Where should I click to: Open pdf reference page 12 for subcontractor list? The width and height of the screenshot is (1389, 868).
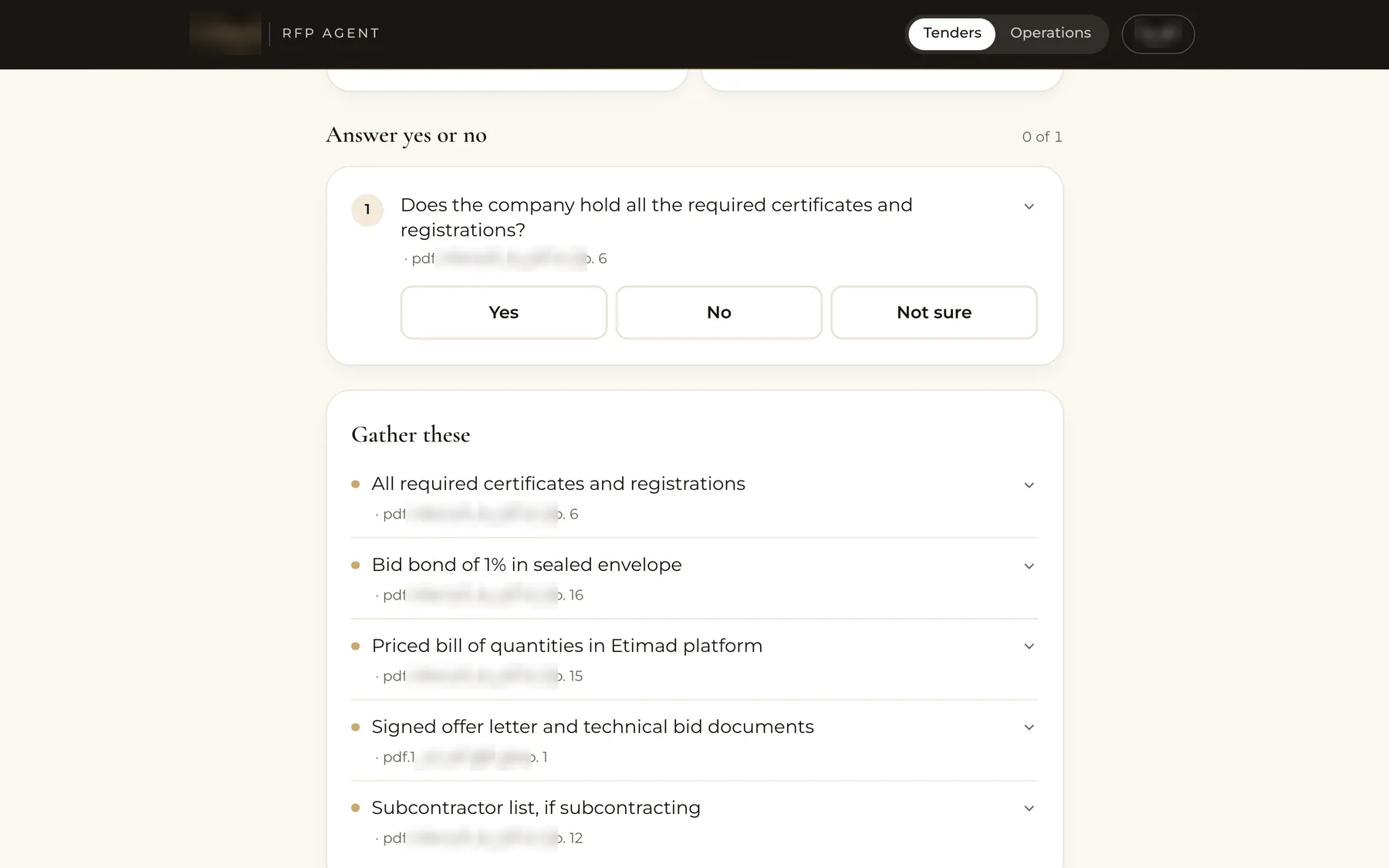pyautogui.click(x=479, y=838)
